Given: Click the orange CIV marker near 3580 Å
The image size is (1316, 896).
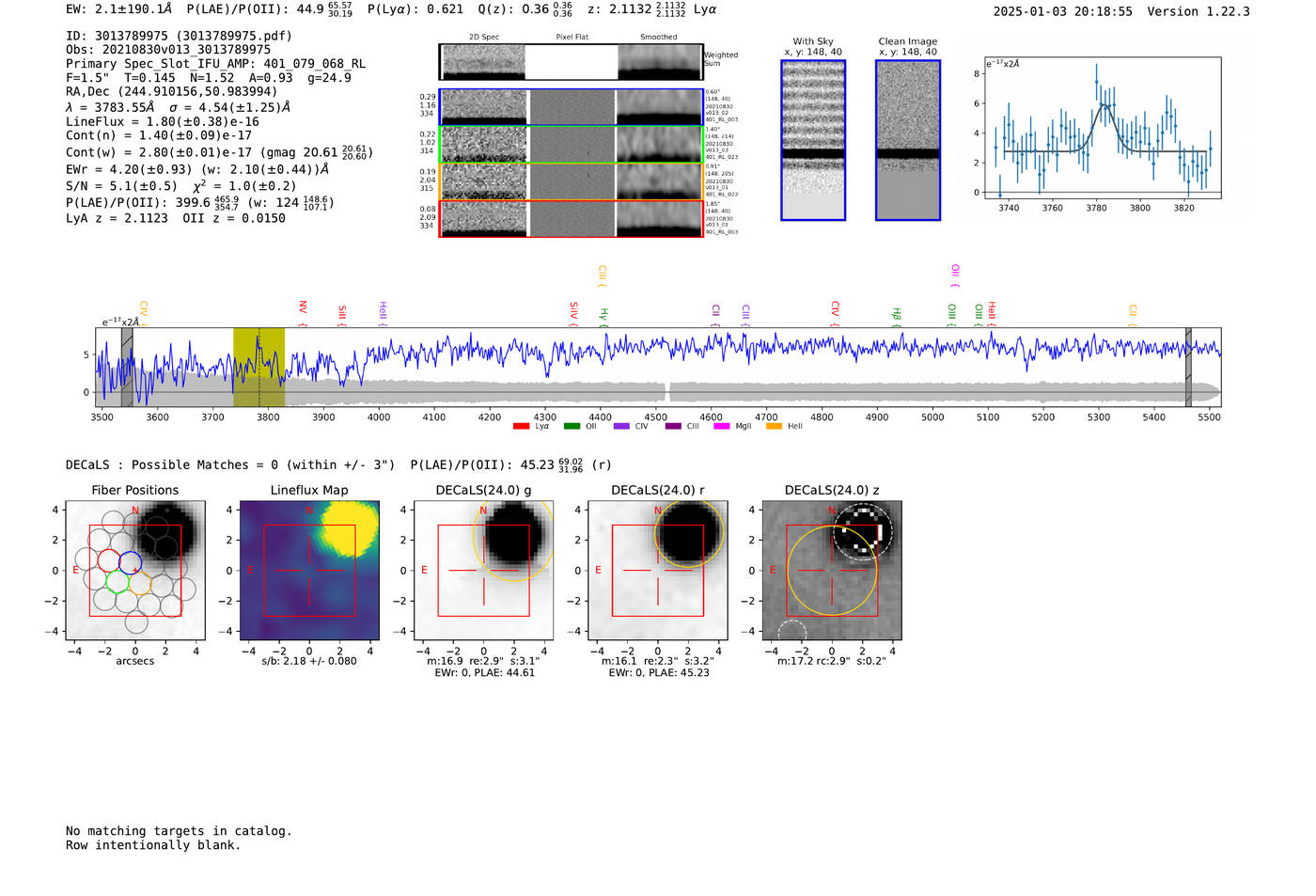Looking at the screenshot, I should [144, 312].
